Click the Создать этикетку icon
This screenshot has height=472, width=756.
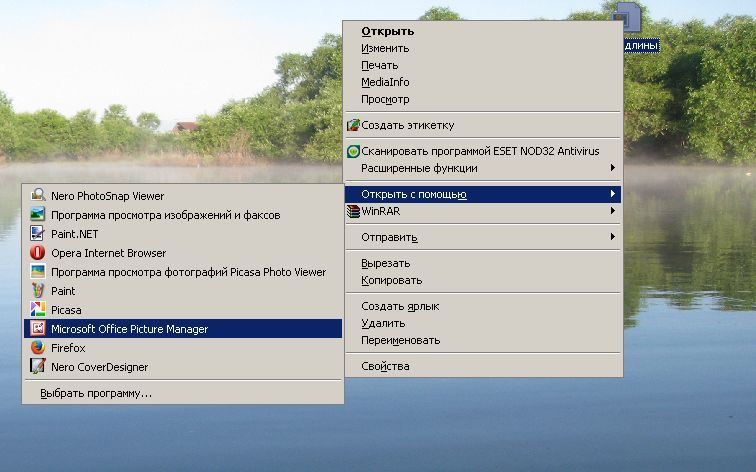[x=353, y=125]
